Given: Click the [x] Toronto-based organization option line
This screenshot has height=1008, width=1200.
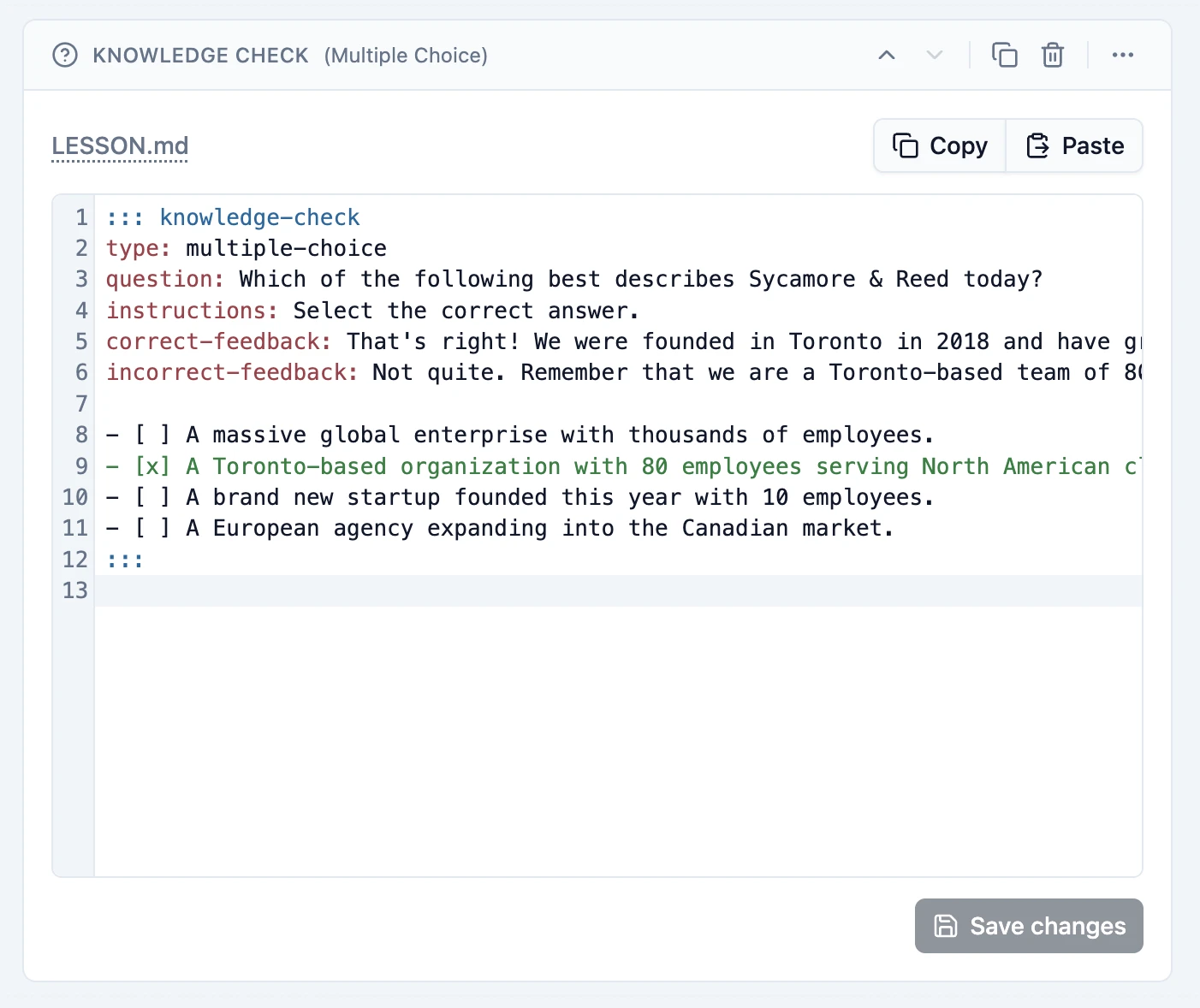Looking at the screenshot, I should click(x=623, y=466).
